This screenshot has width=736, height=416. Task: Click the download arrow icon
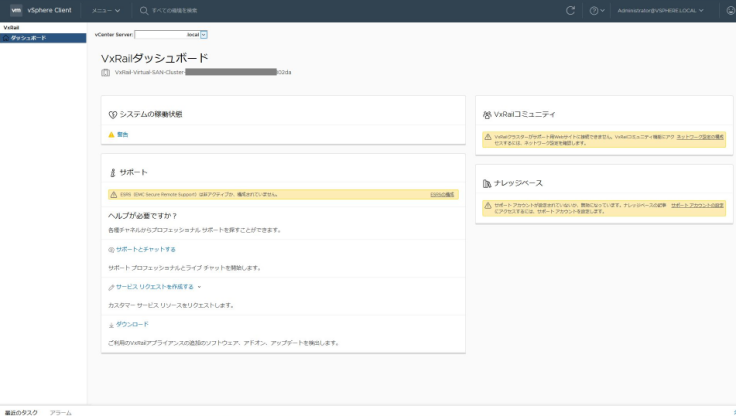pyautogui.click(x=111, y=325)
